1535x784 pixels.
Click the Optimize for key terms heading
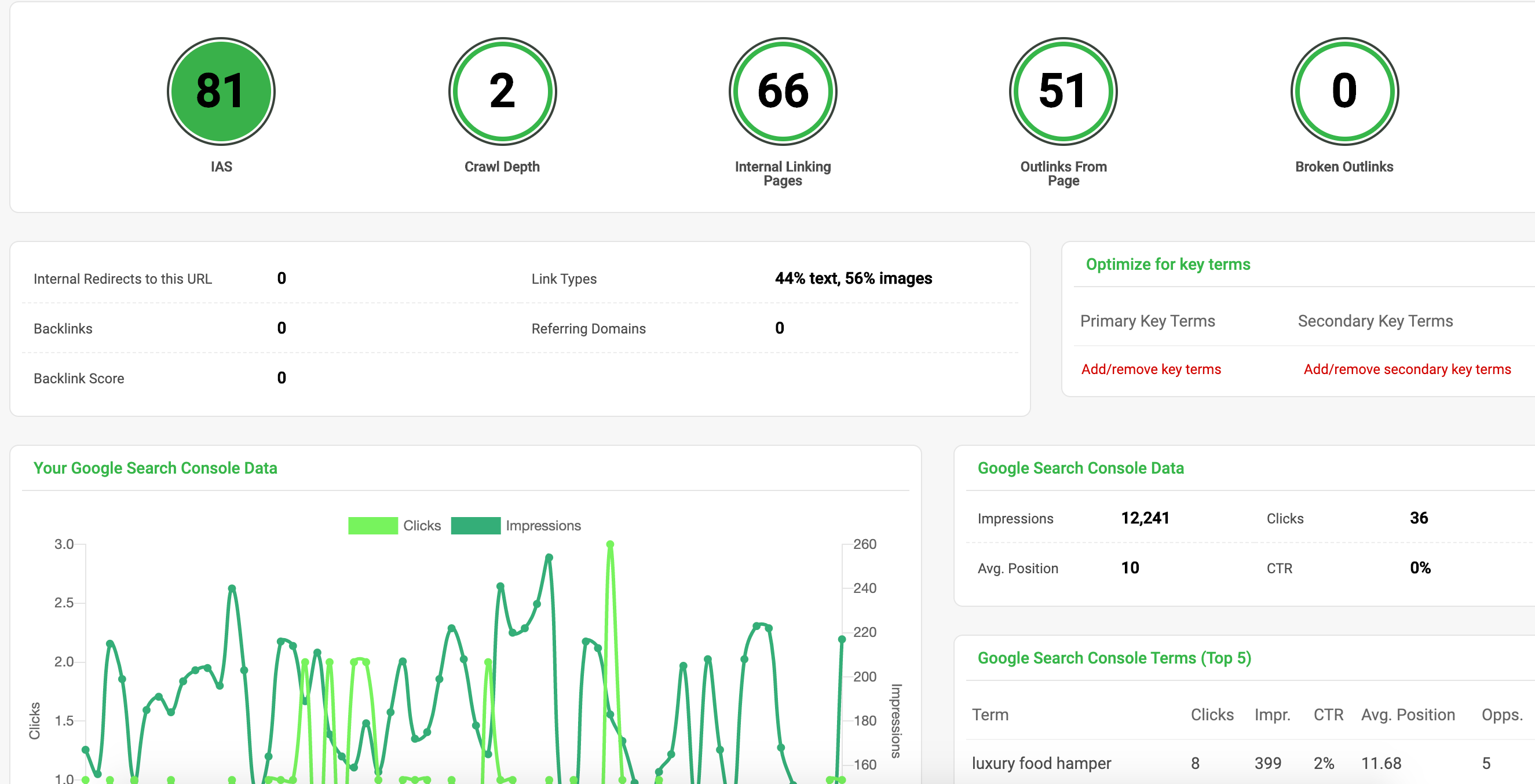(1168, 265)
